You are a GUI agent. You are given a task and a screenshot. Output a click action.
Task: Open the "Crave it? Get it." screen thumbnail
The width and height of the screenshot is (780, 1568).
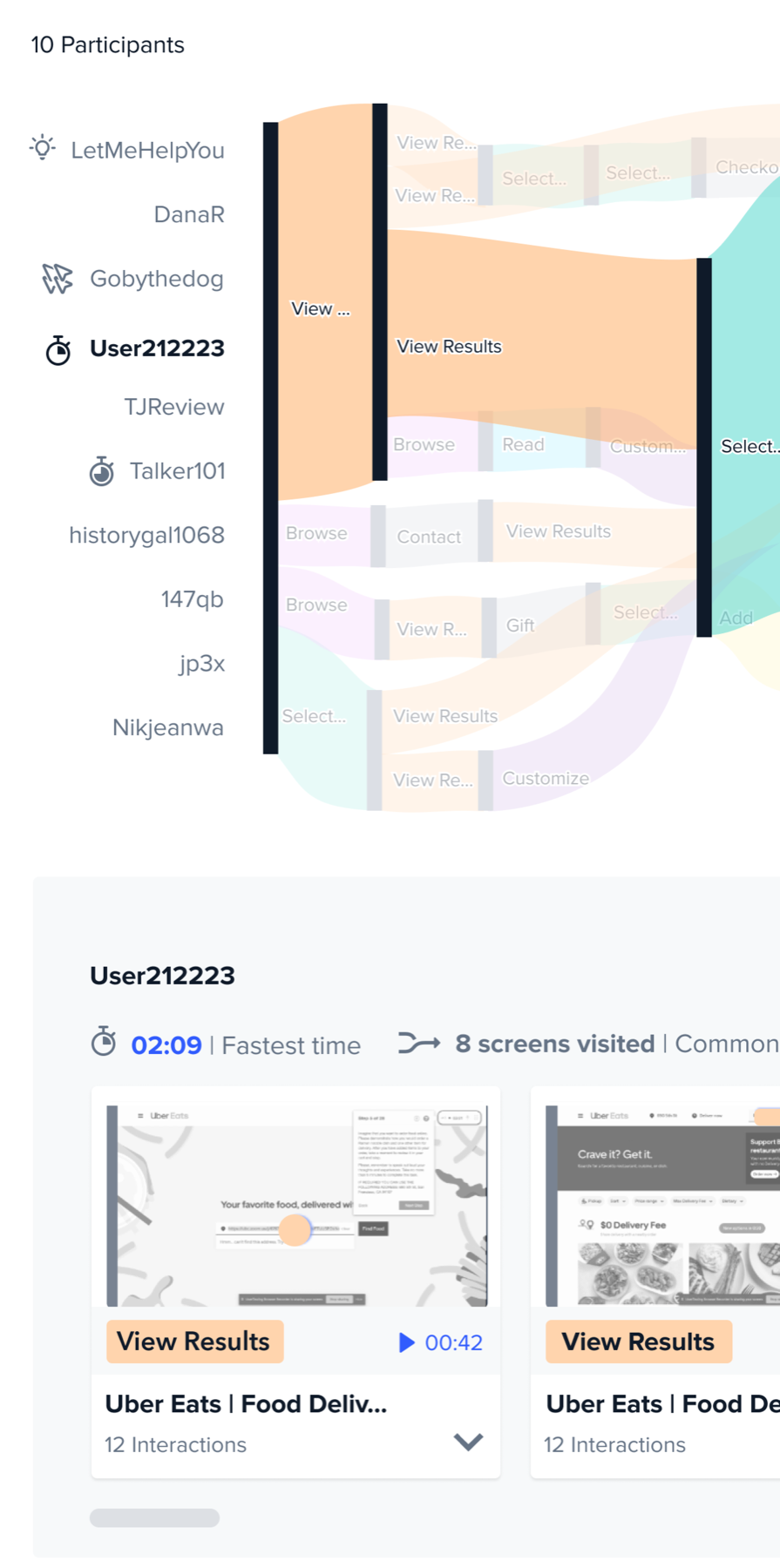point(662,1206)
